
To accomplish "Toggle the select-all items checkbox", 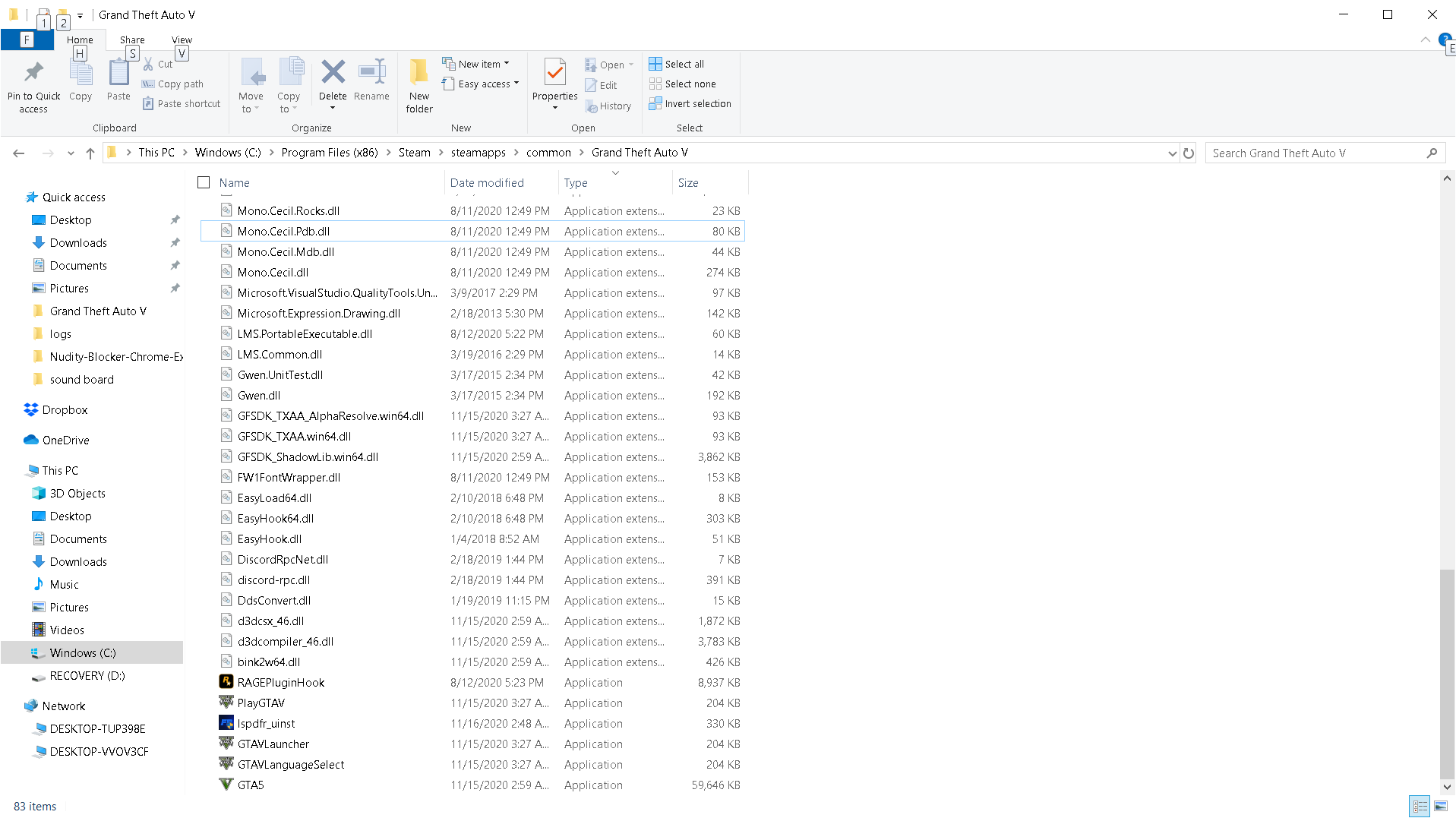I will point(204,182).
